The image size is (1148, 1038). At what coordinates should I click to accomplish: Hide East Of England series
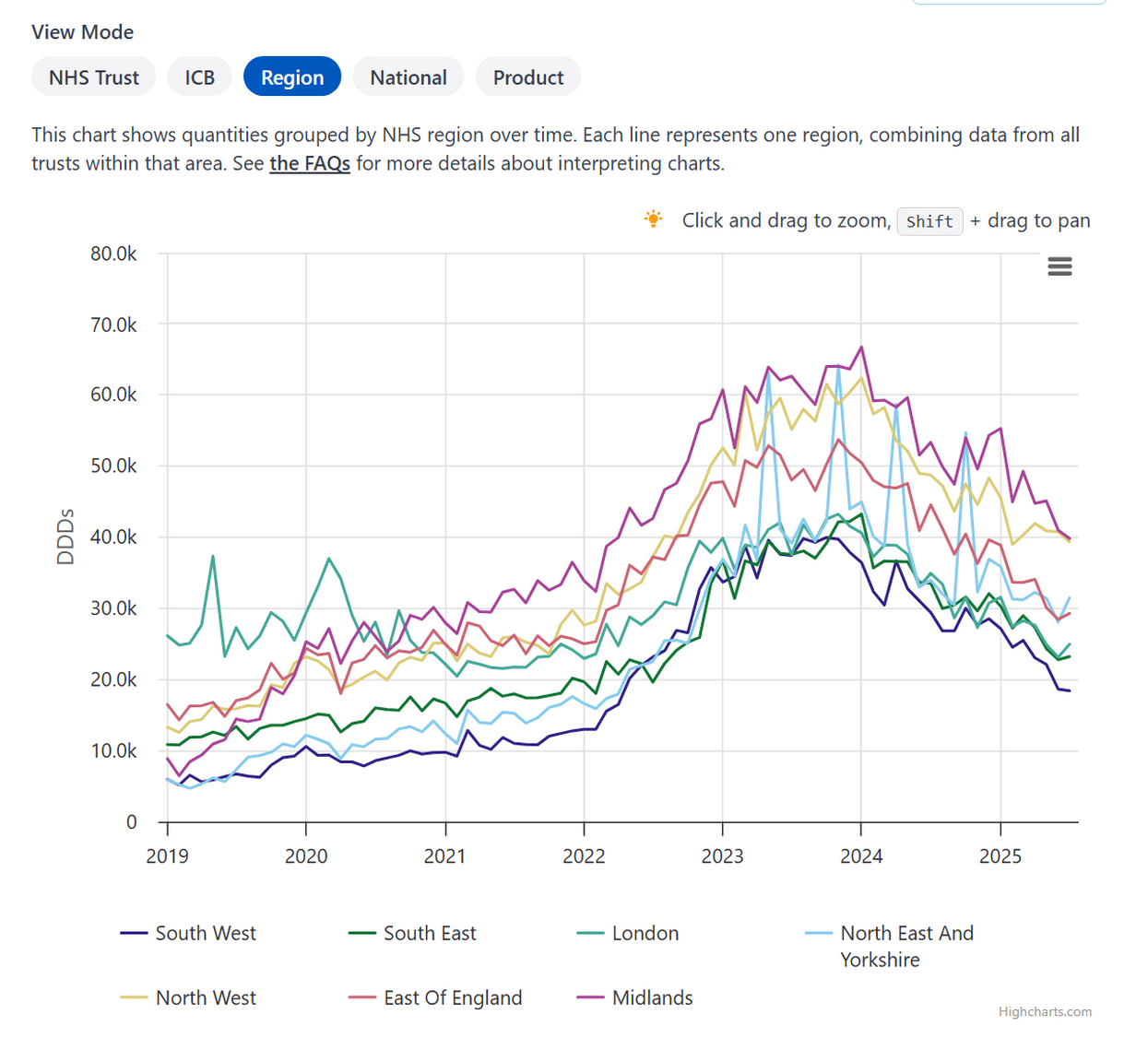453,997
